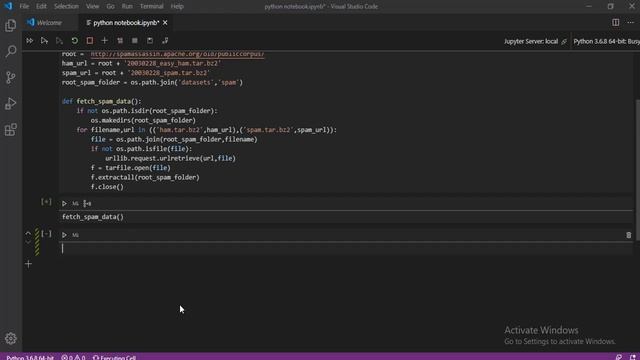640x360 pixels.
Task: Delete the empty last cell
Action: (x=629, y=235)
